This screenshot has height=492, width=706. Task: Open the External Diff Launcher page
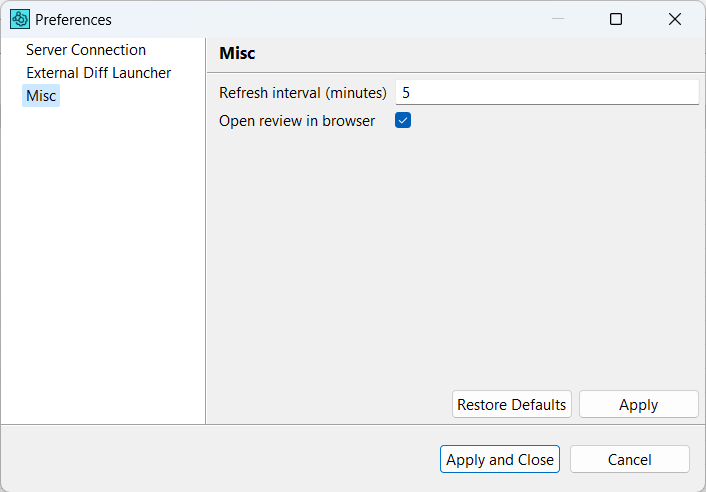coord(98,73)
